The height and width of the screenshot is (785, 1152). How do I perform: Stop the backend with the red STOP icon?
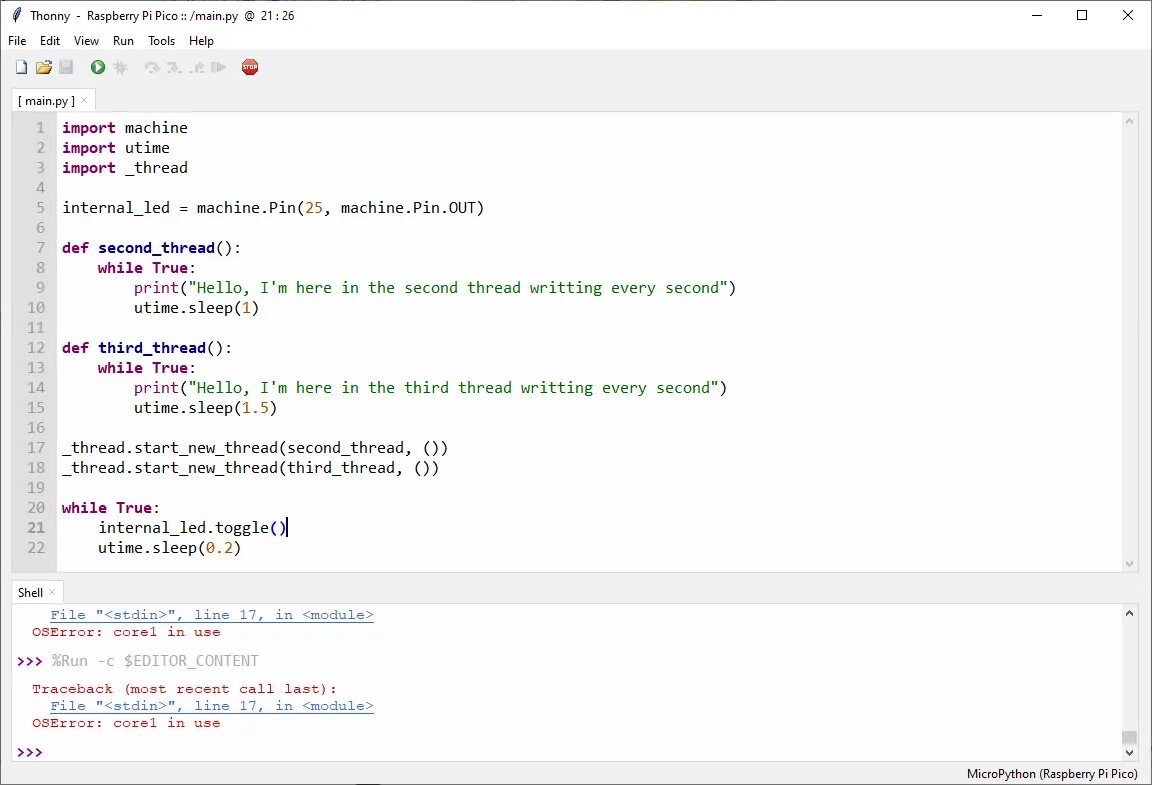pyautogui.click(x=250, y=68)
